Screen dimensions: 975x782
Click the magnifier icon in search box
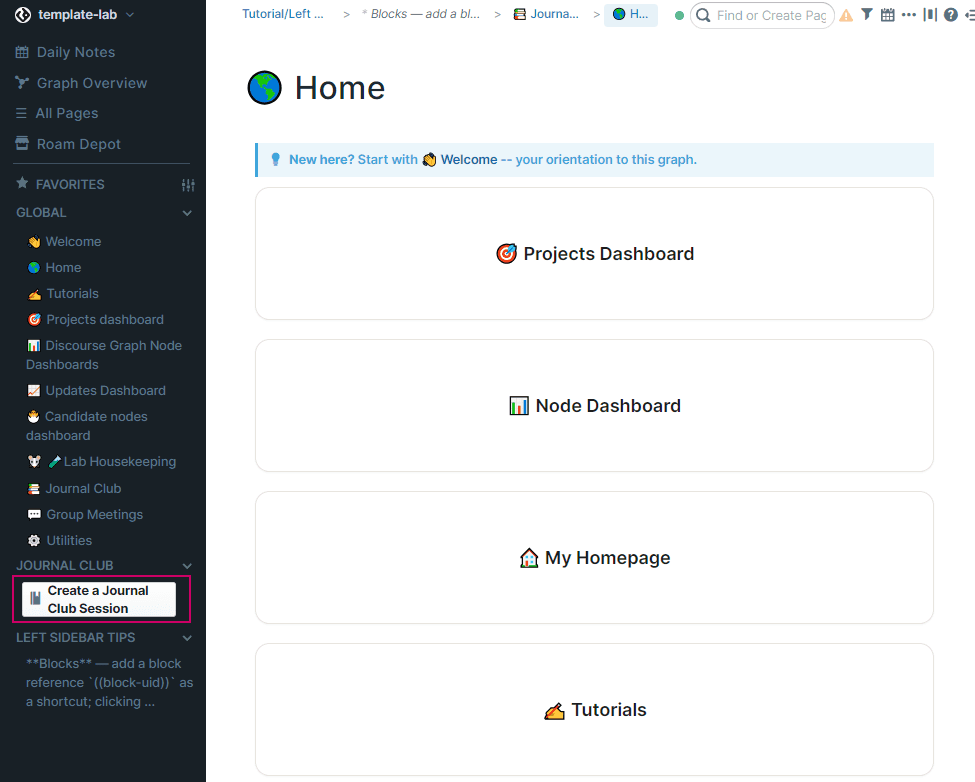click(x=703, y=16)
